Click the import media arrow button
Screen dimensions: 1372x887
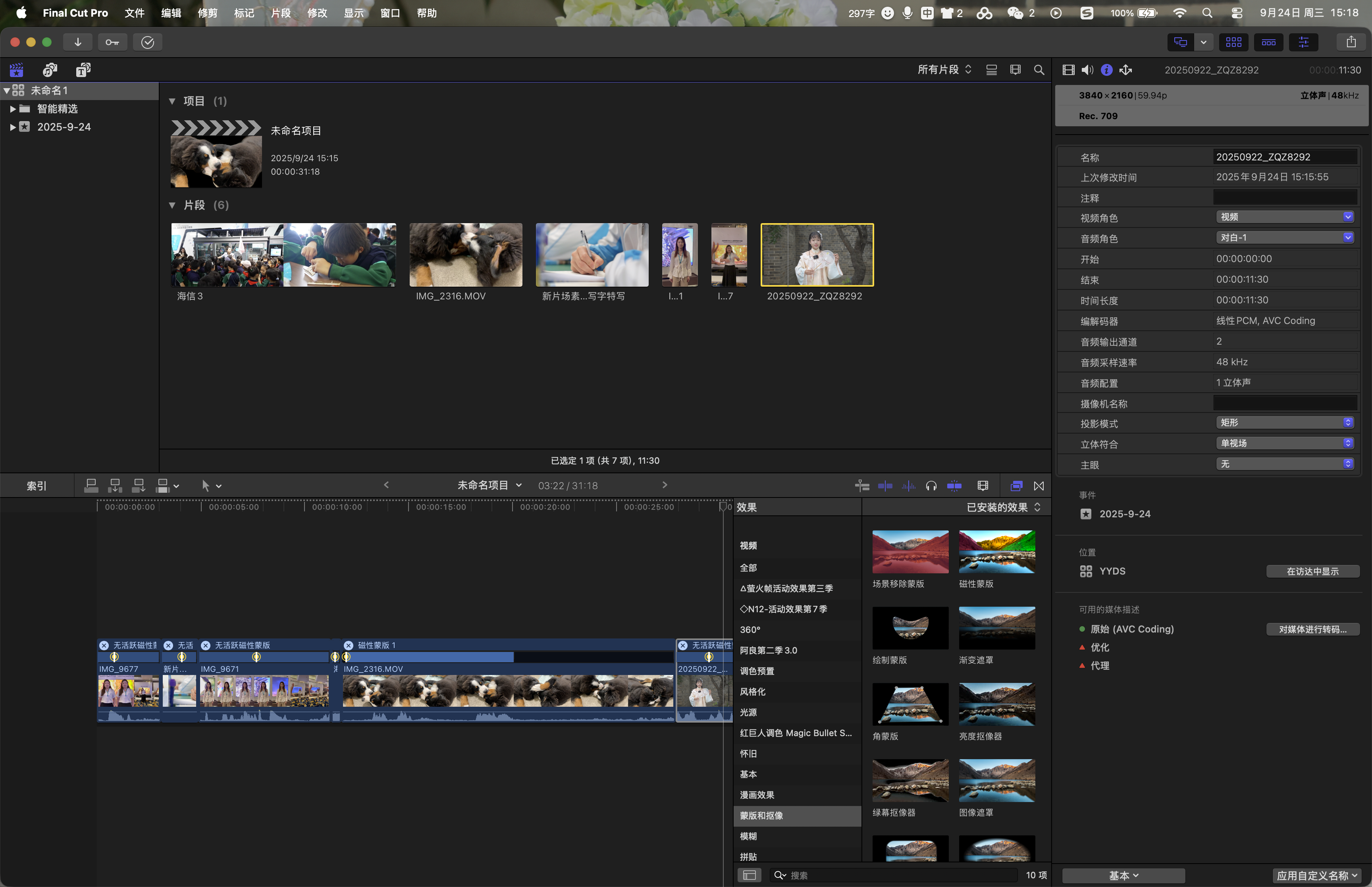coord(78,42)
